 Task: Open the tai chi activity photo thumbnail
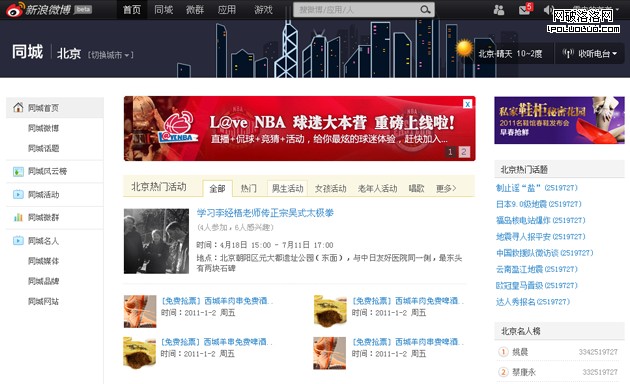pos(156,241)
